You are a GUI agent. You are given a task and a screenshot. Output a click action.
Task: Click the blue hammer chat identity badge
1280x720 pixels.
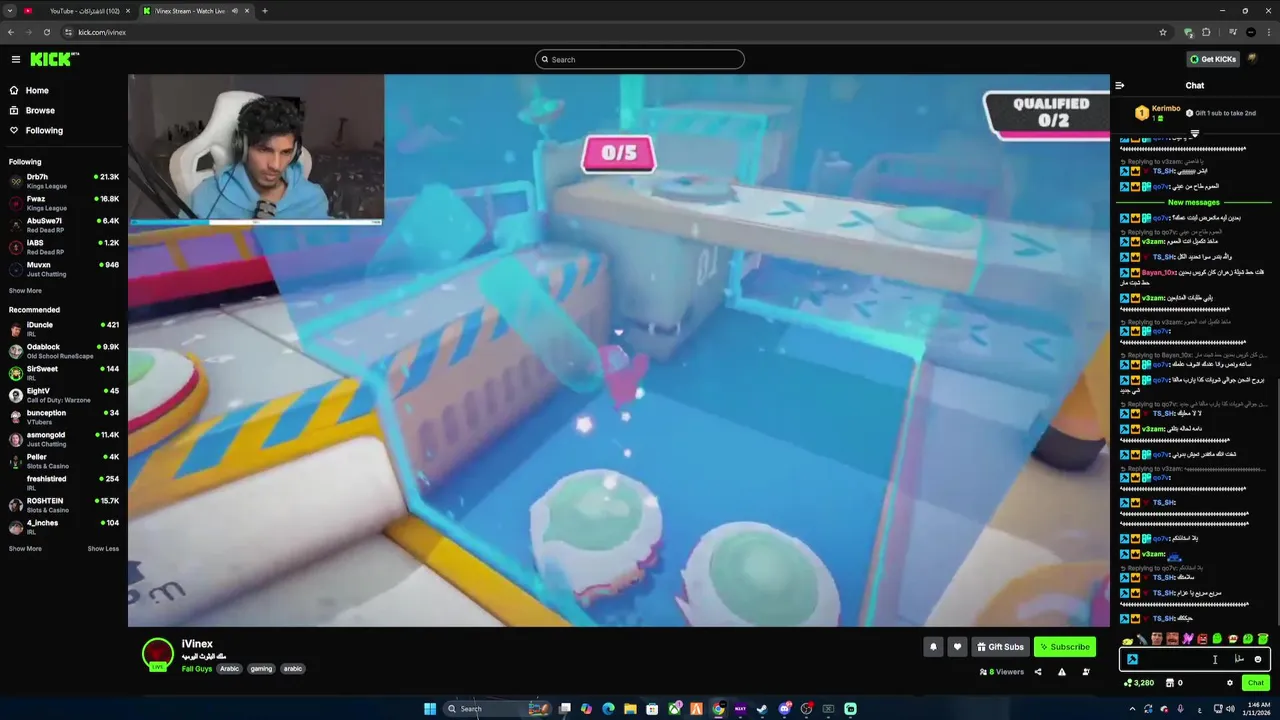tap(1132, 659)
